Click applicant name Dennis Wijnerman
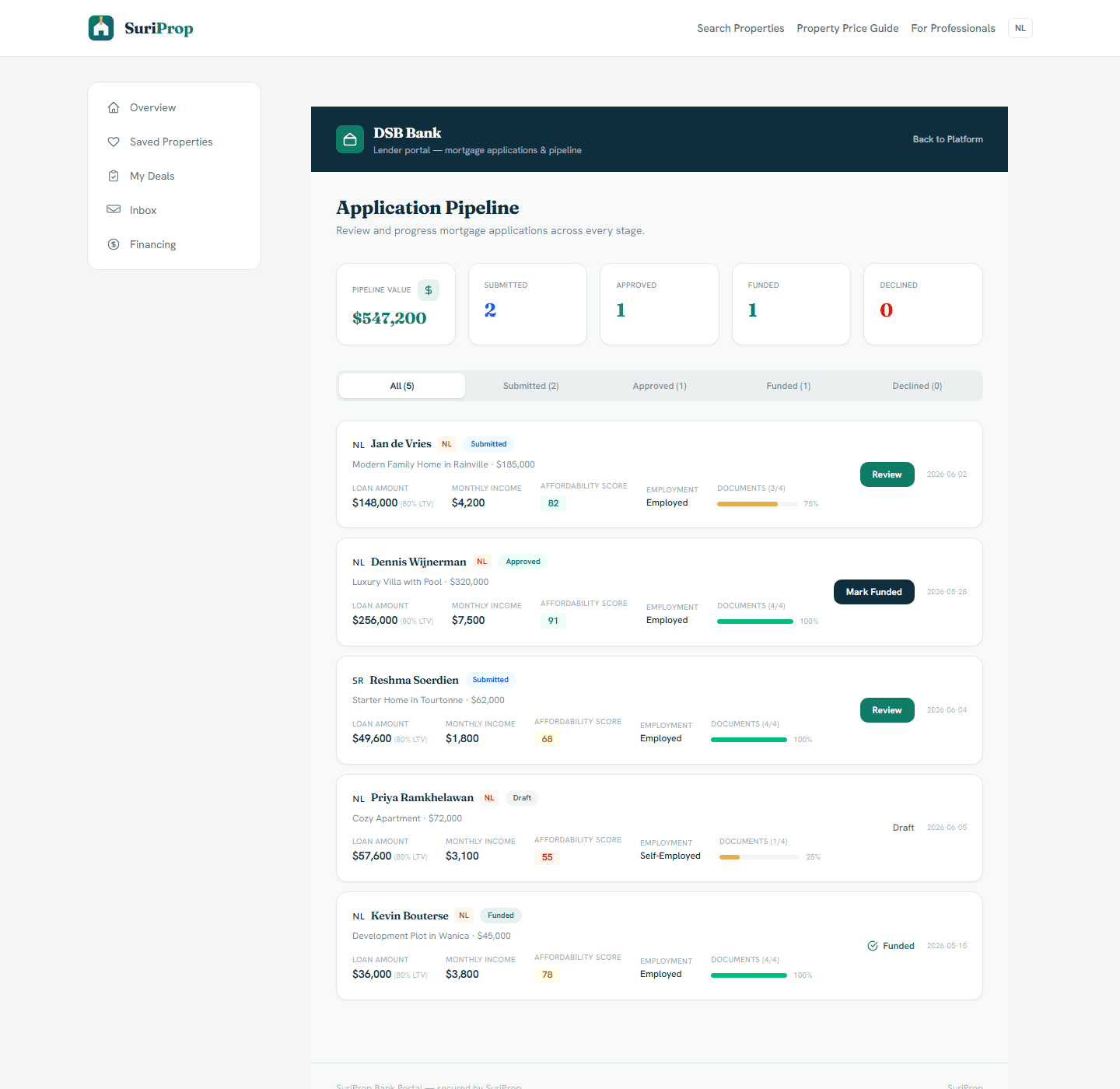The image size is (1120, 1089). pyautogui.click(x=418, y=562)
